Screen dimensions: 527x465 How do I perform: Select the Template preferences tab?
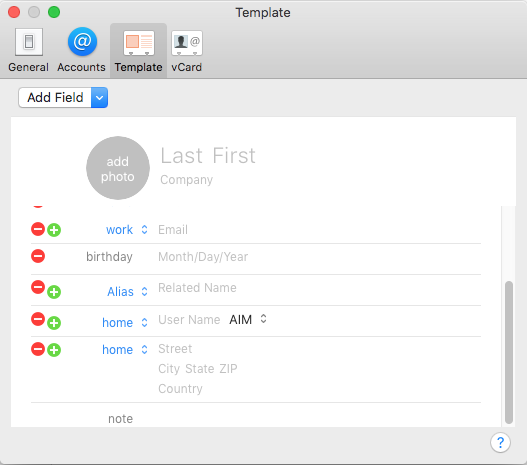tap(138, 50)
